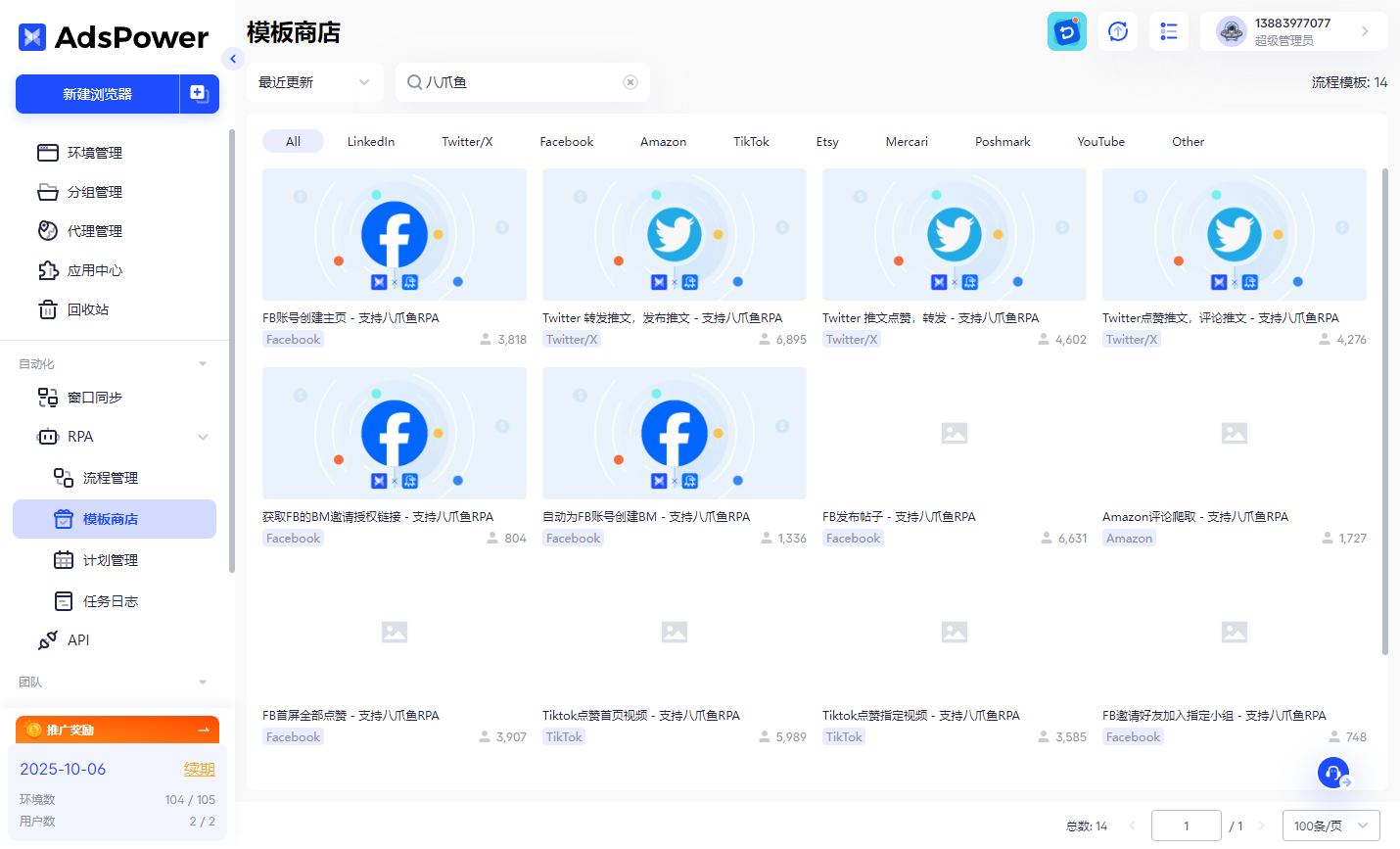Screen dimensions: 1400x849
Task: Click the AdsPower logo
Action: (x=114, y=37)
